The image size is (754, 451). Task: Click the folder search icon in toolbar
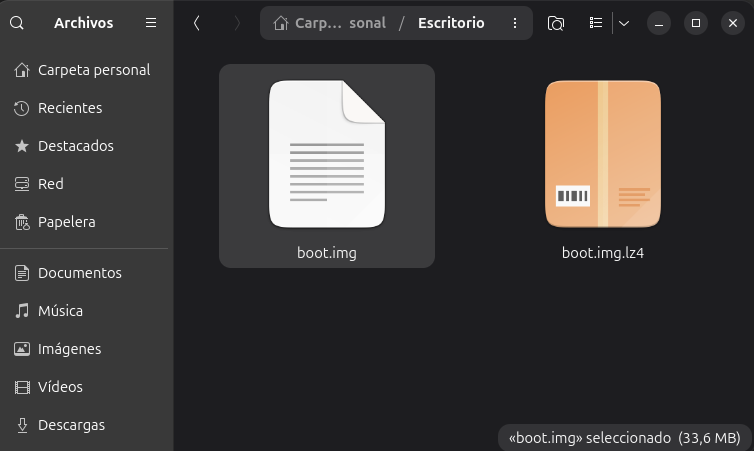point(556,23)
